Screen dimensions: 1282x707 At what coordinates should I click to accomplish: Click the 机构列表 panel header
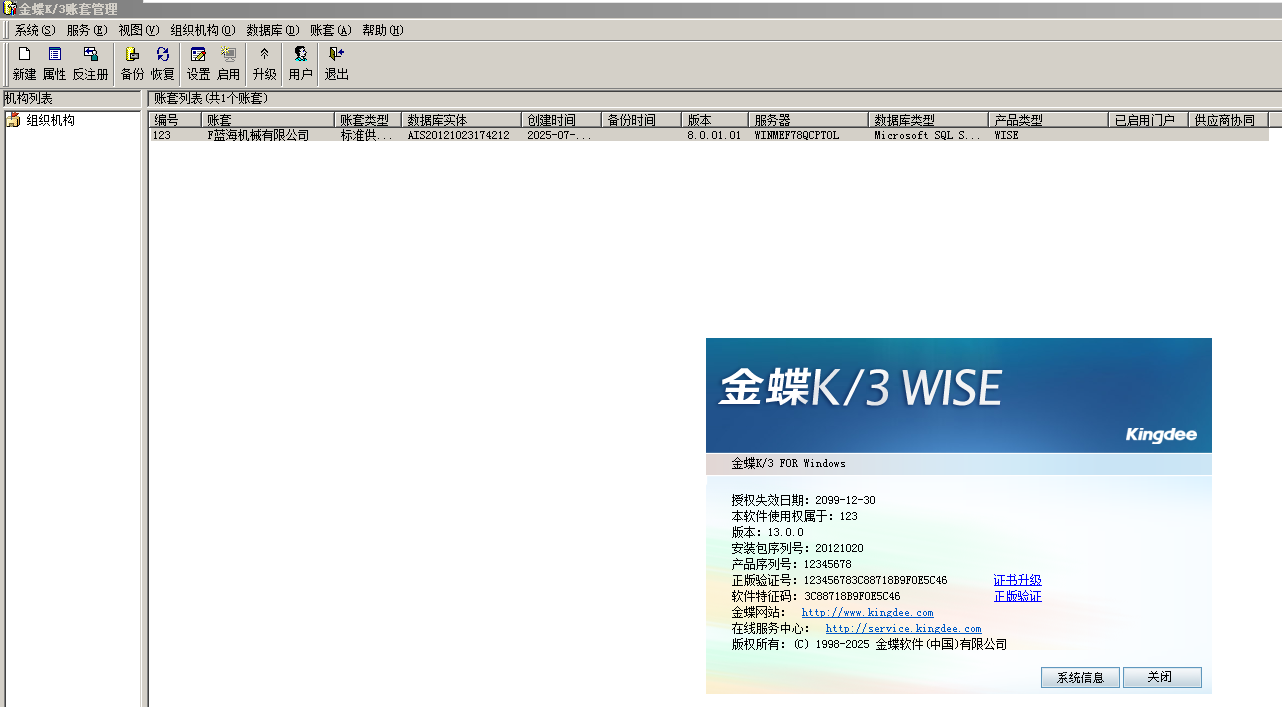pos(71,99)
